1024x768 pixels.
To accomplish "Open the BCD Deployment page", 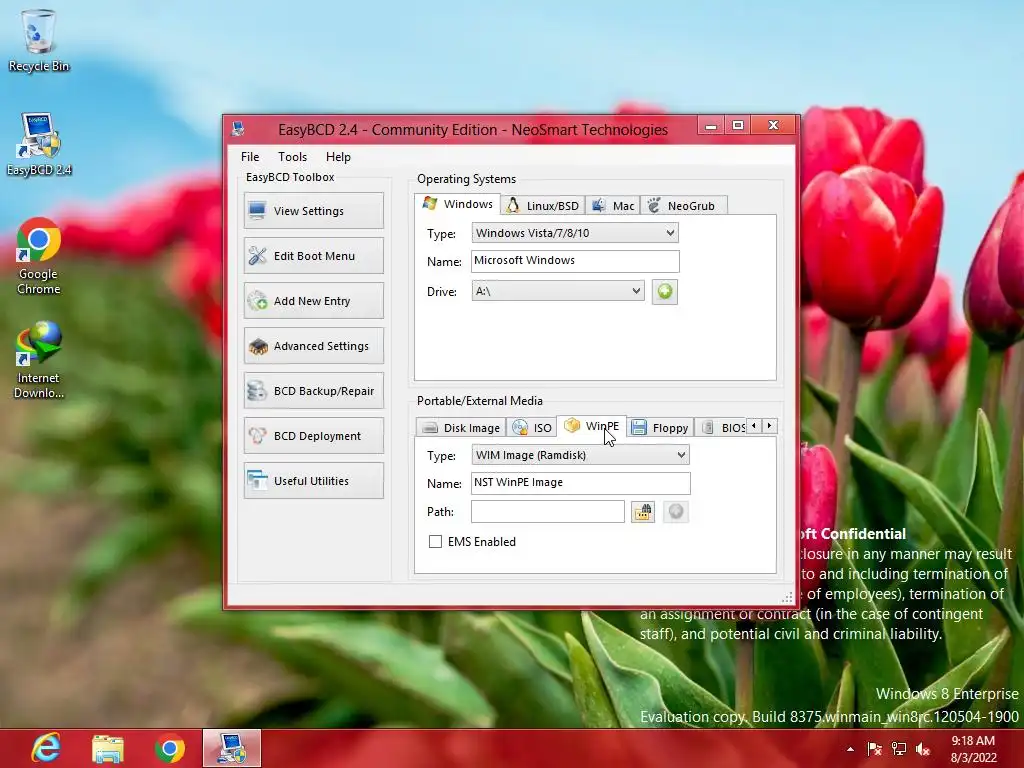I will [313, 436].
